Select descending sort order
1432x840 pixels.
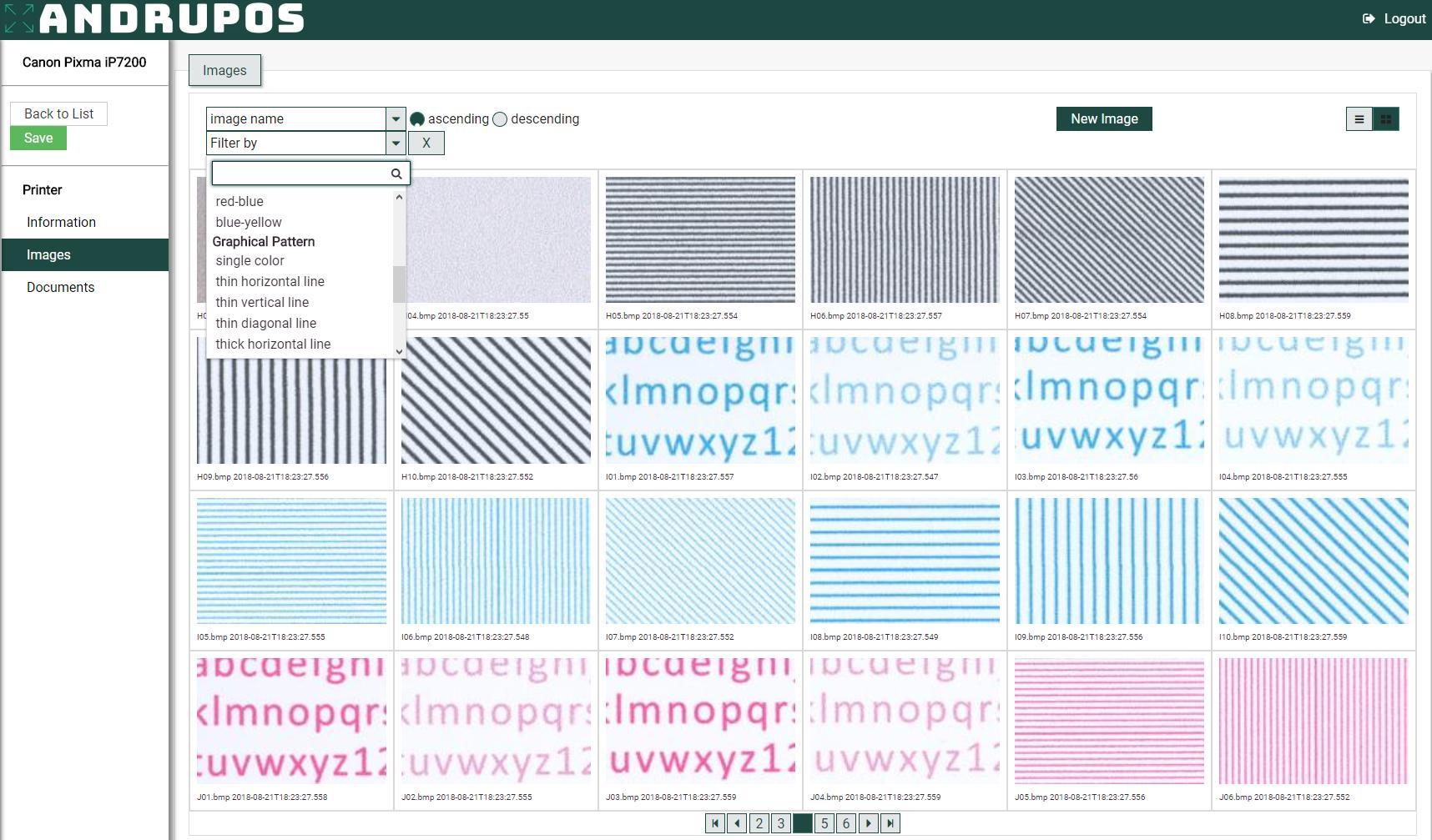(500, 119)
